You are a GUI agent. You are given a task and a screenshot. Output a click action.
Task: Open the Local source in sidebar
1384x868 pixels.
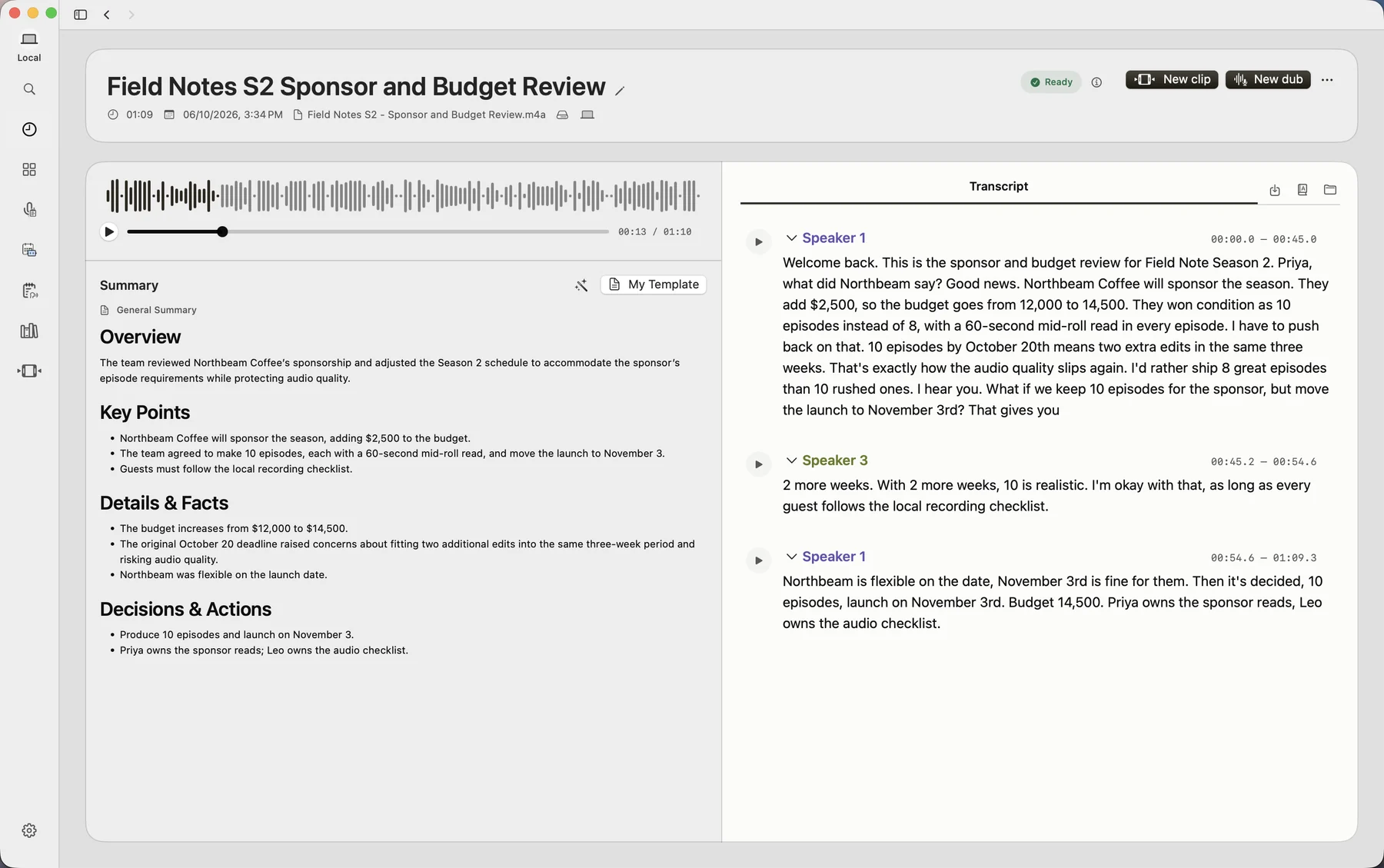point(29,46)
